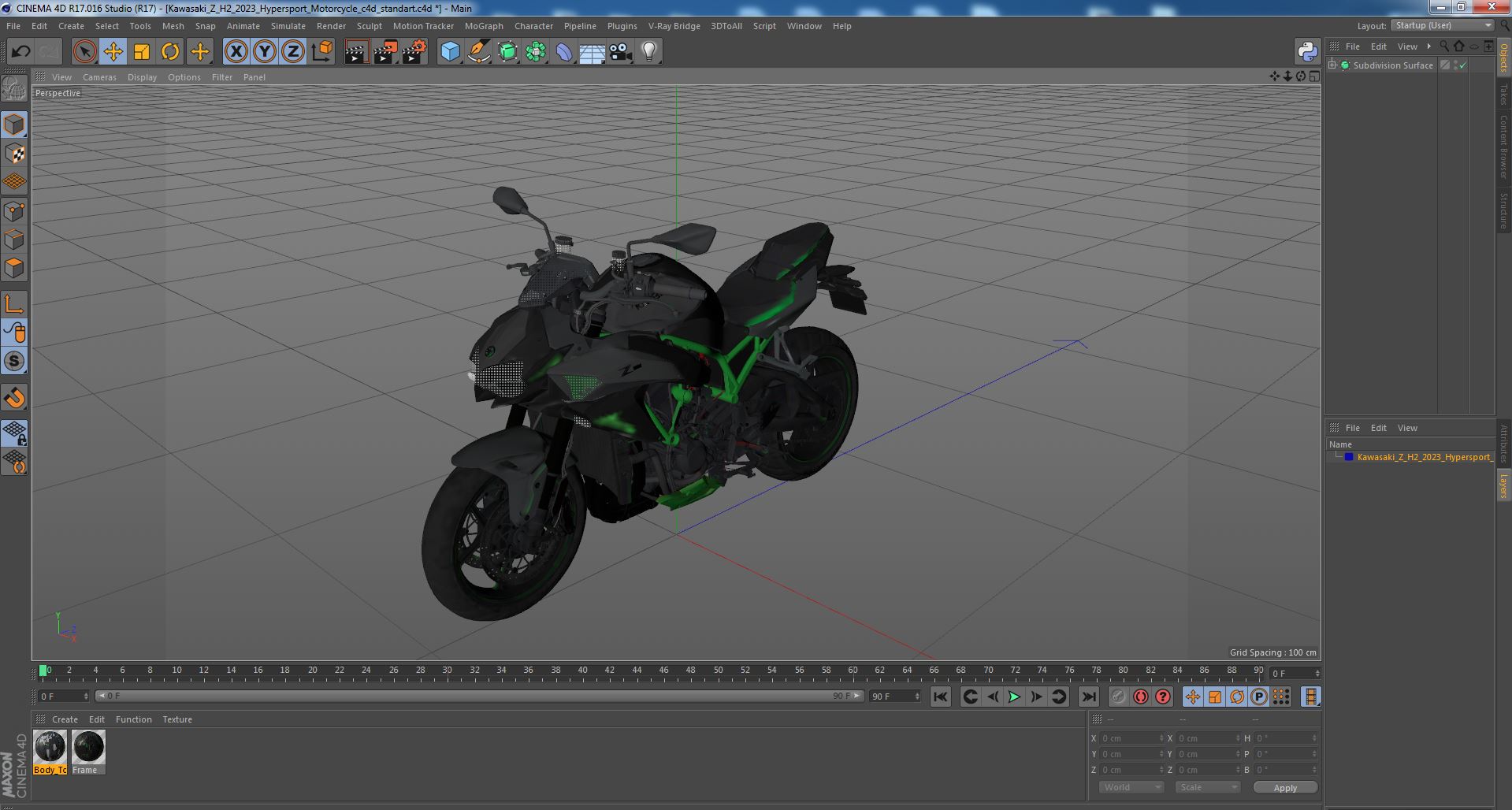Open the Scale mode dropdown
The height and width of the screenshot is (810, 1512).
[x=1208, y=787]
